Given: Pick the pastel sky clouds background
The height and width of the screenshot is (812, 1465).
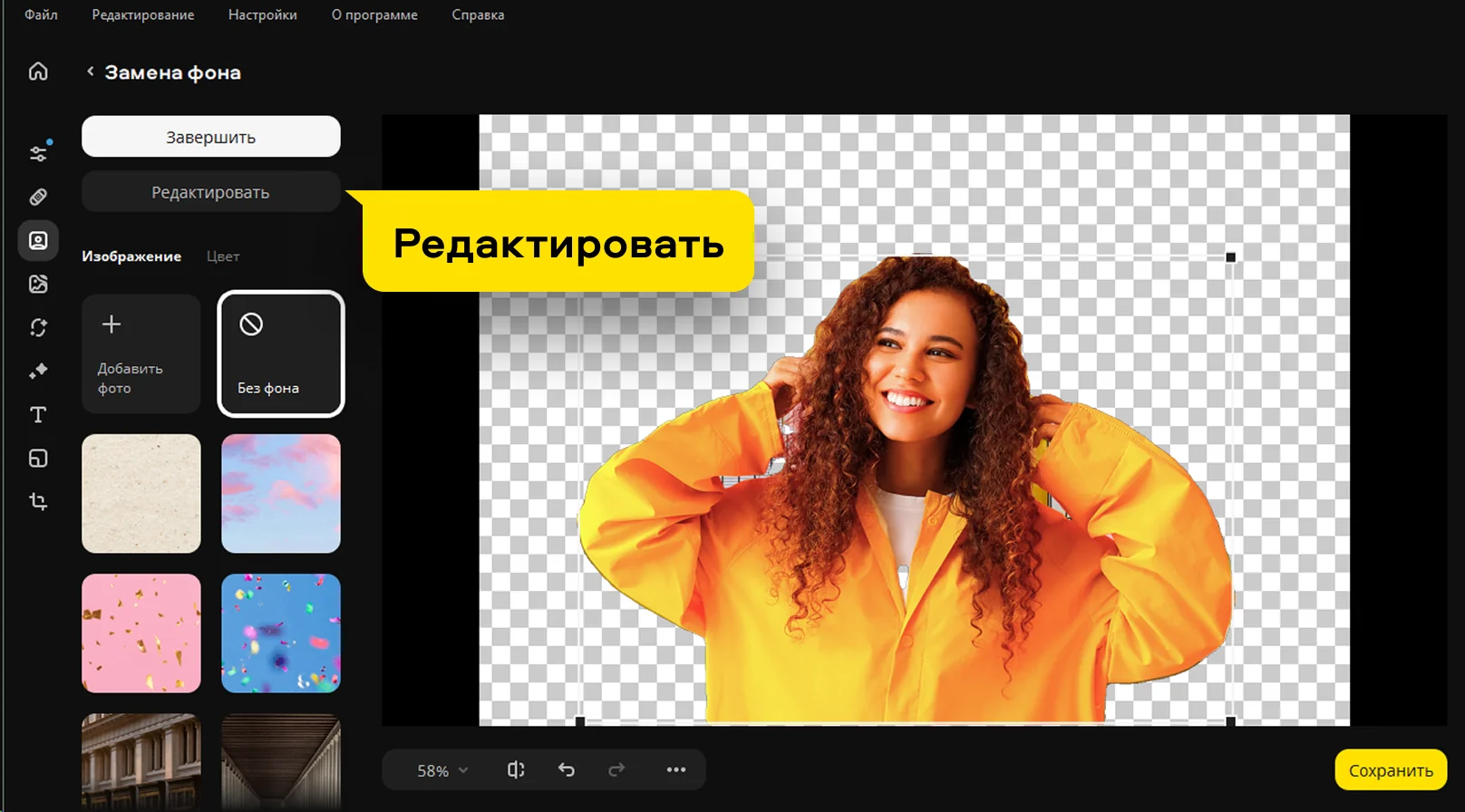Looking at the screenshot, I should [x=281, y=494].
